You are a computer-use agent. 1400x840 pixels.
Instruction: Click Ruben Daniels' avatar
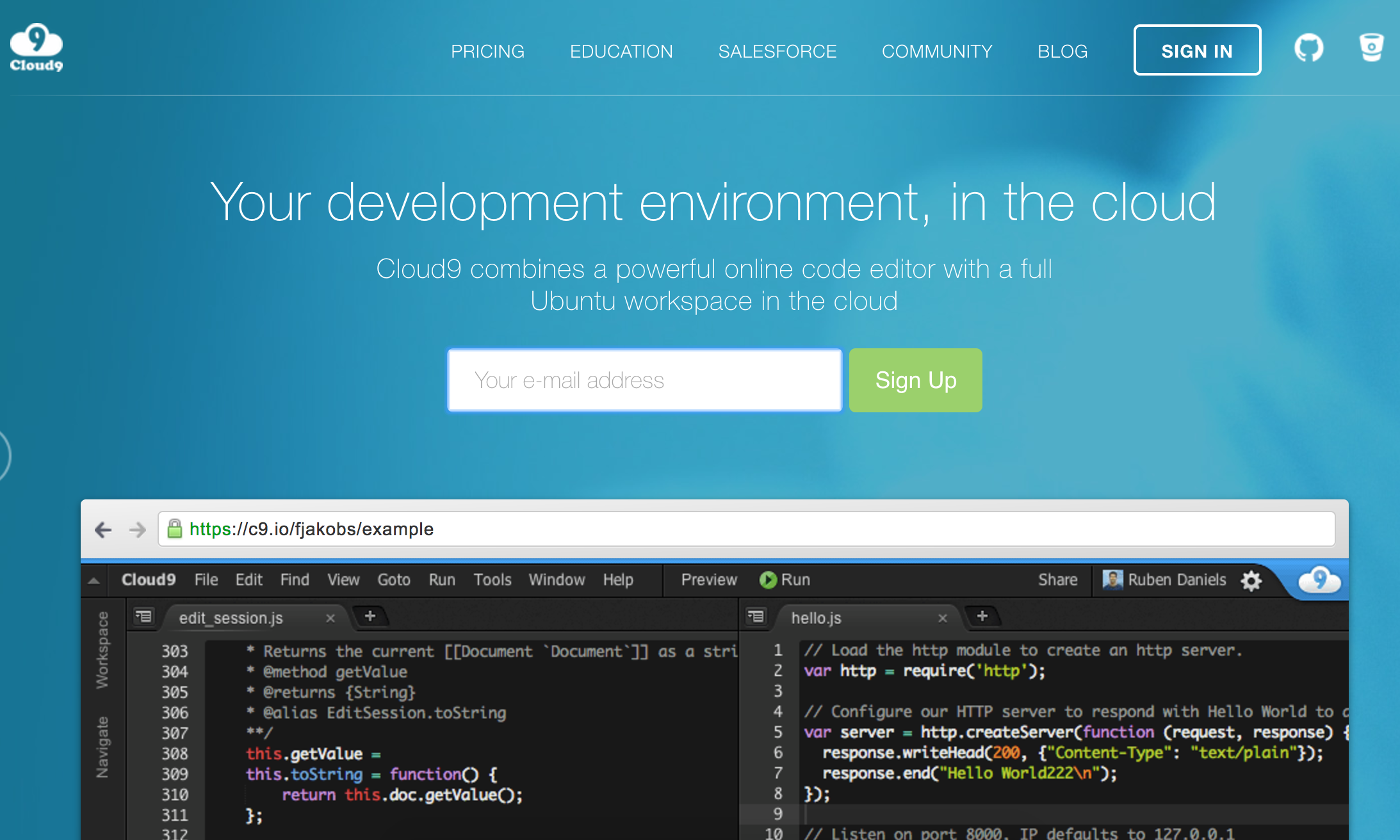click(1112, 579)
